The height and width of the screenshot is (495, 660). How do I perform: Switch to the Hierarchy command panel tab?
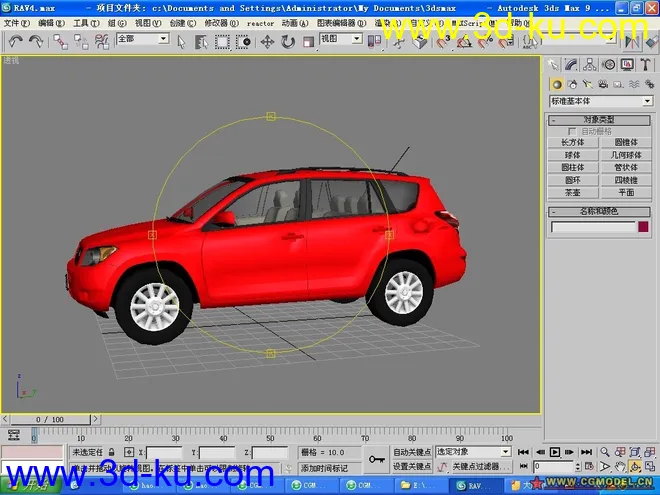tap(590, 65)
